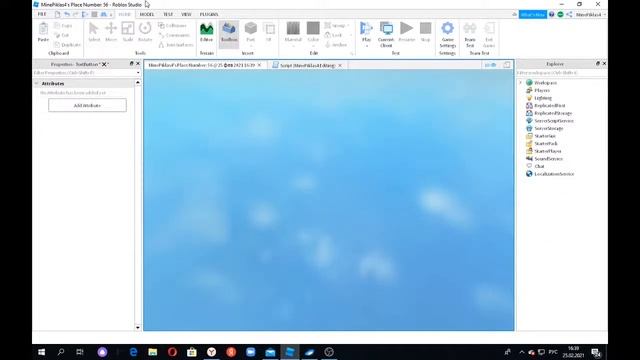Open the Material picker
This screenshot has height=360, width=640.
tap(293, 32)
